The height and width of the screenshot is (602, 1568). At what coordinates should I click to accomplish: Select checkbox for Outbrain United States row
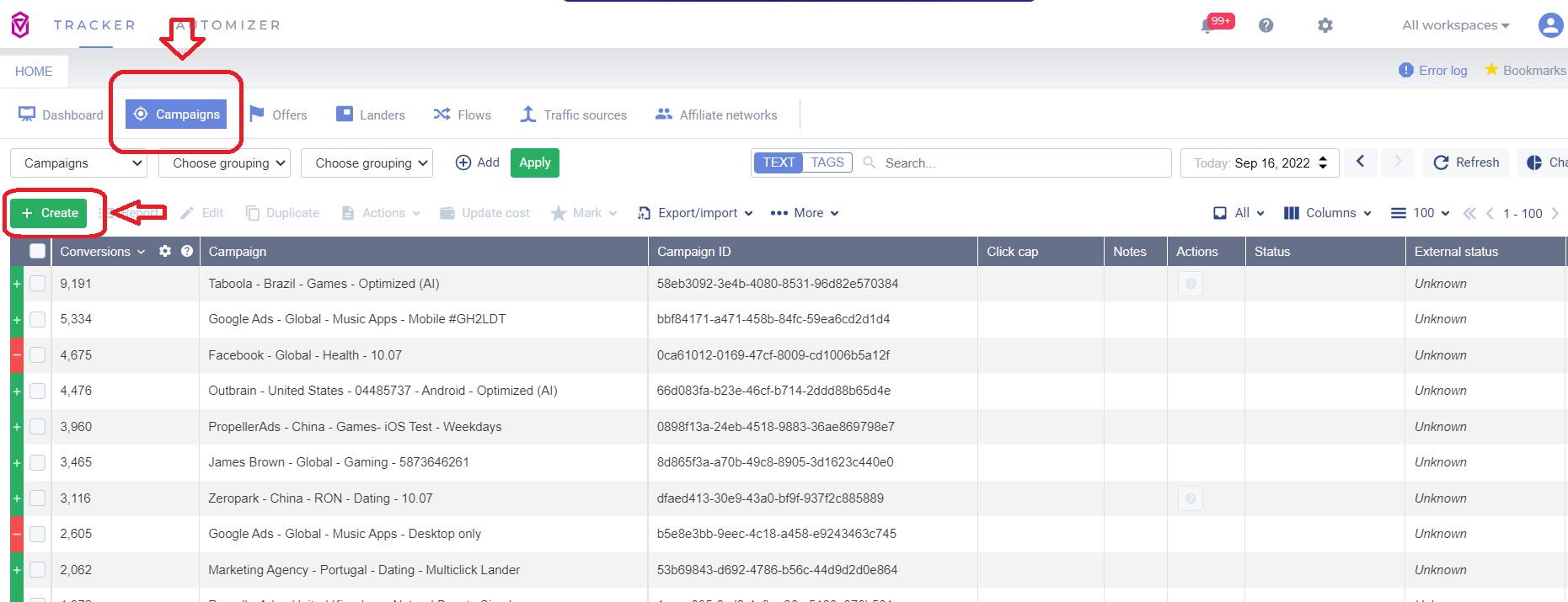coord(37,391)
